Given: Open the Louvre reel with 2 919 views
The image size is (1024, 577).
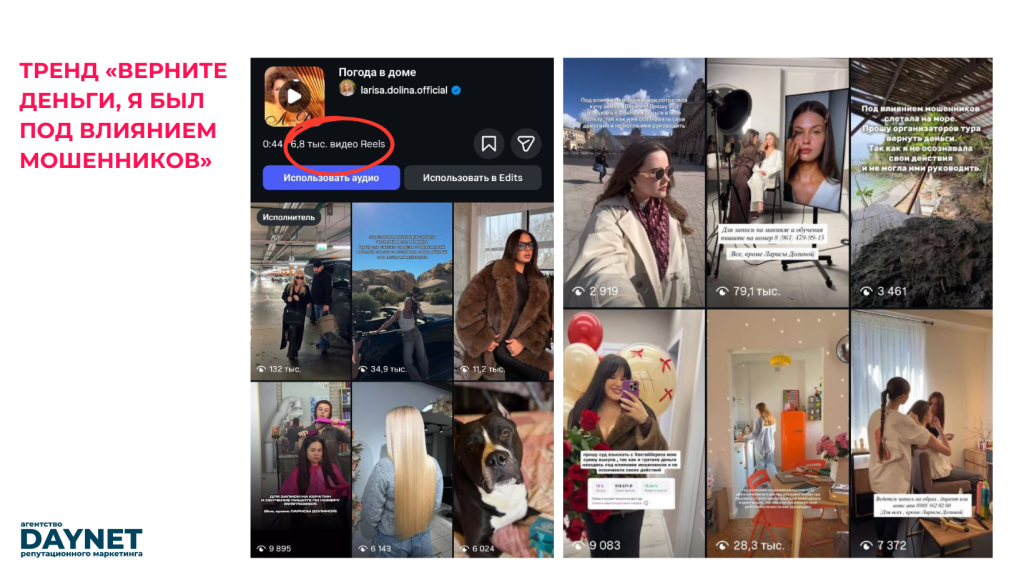Looking at the screenshot, I should click(x=634, y=183).
